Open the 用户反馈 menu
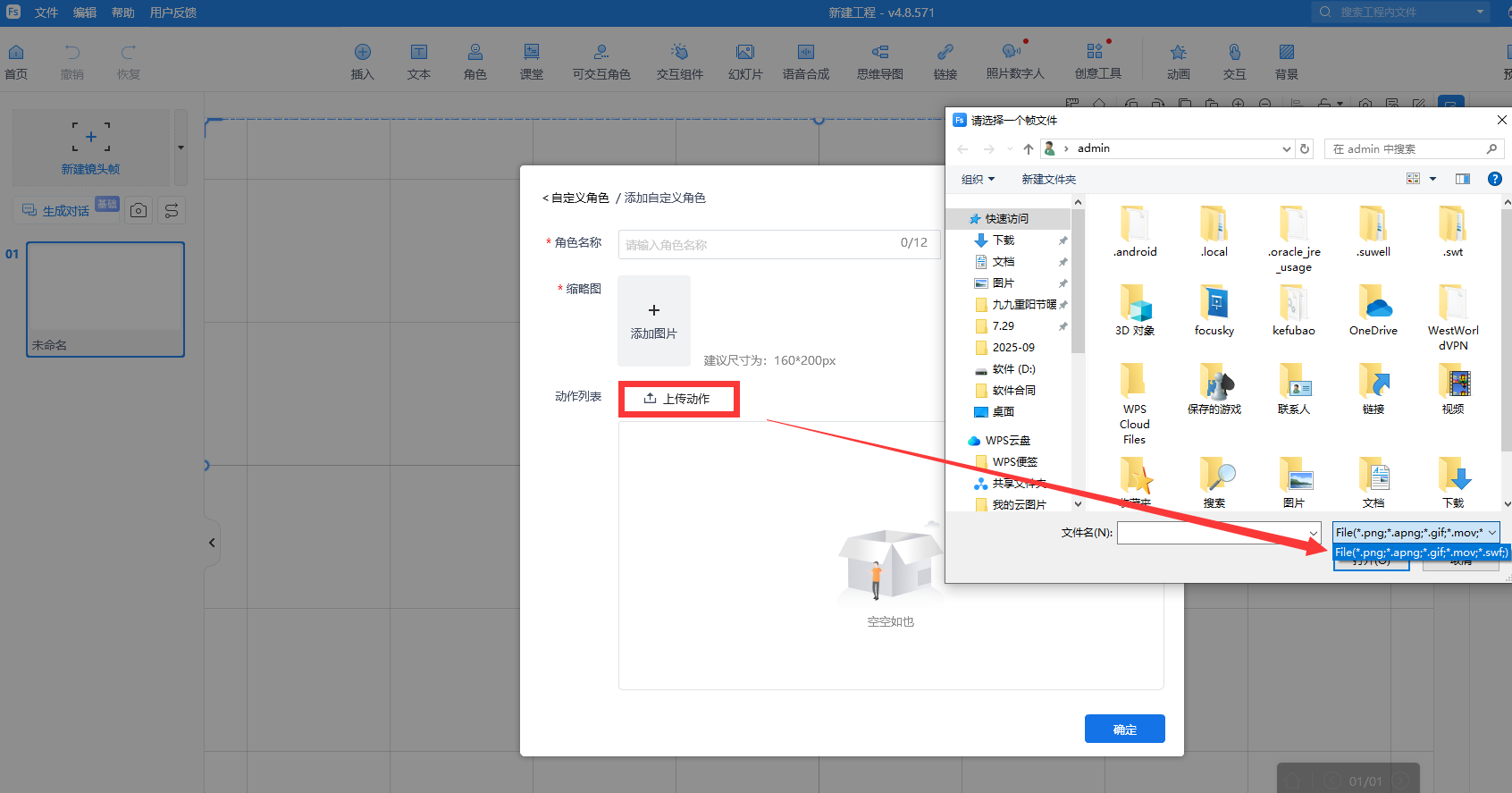 coord(172,13)
